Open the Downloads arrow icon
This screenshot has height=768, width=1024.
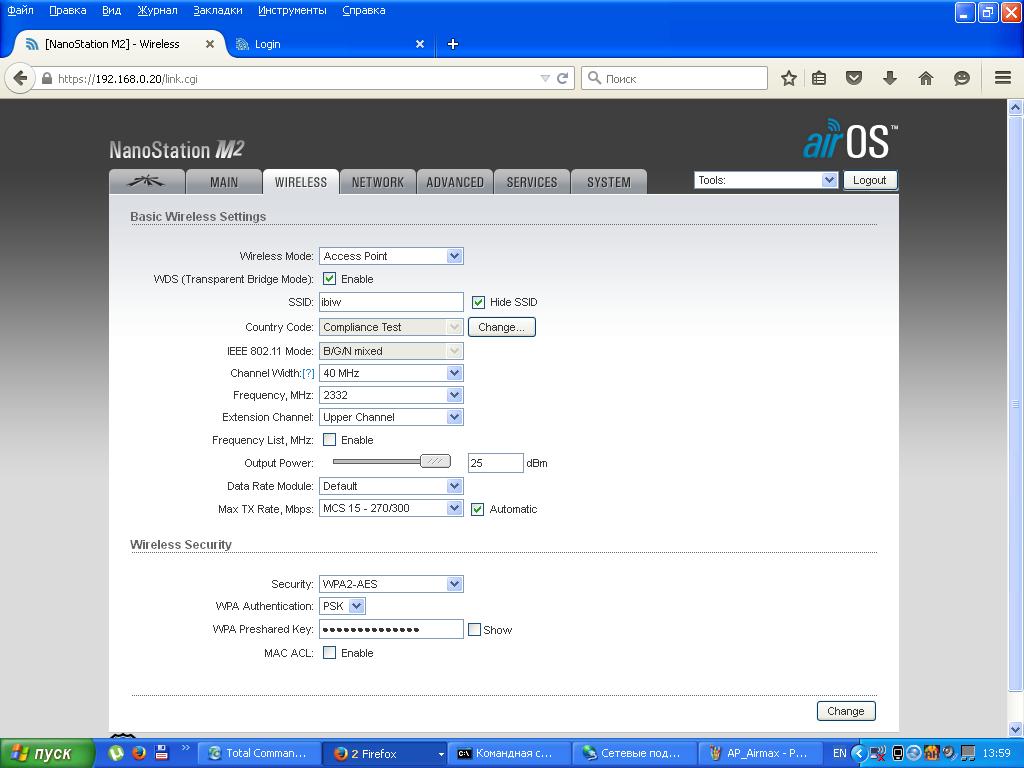[889, 78]
